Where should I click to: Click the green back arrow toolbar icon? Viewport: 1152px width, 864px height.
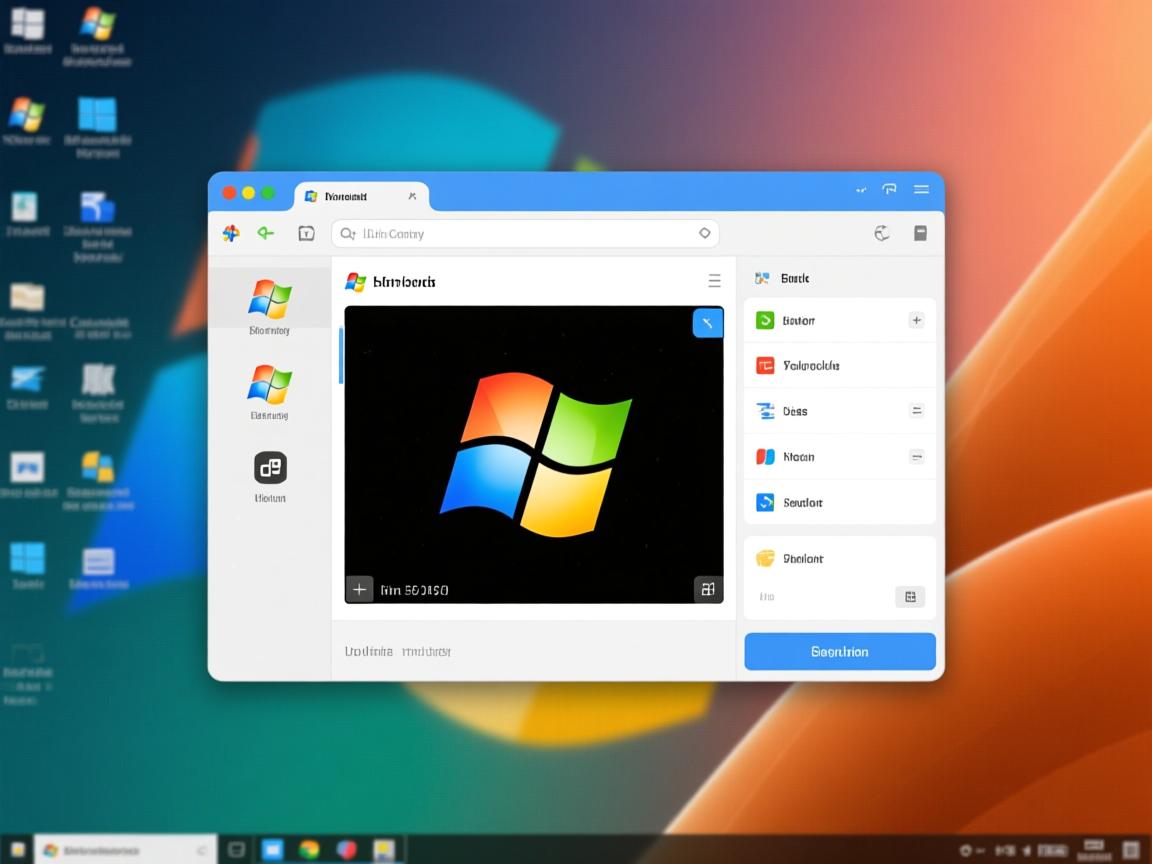click(265, 233)
